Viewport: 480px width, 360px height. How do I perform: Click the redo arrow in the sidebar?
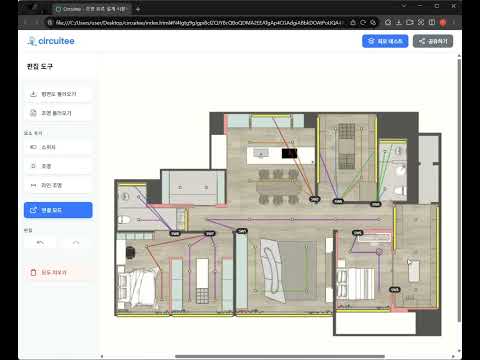(x=76, y=242)
